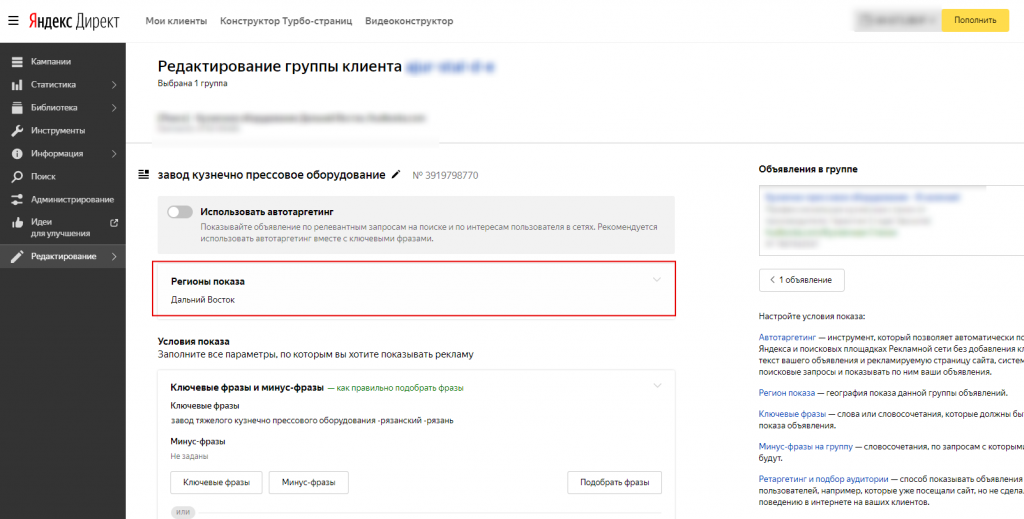
Task: Open the hamburger menu icon
Action: (13, 21)
